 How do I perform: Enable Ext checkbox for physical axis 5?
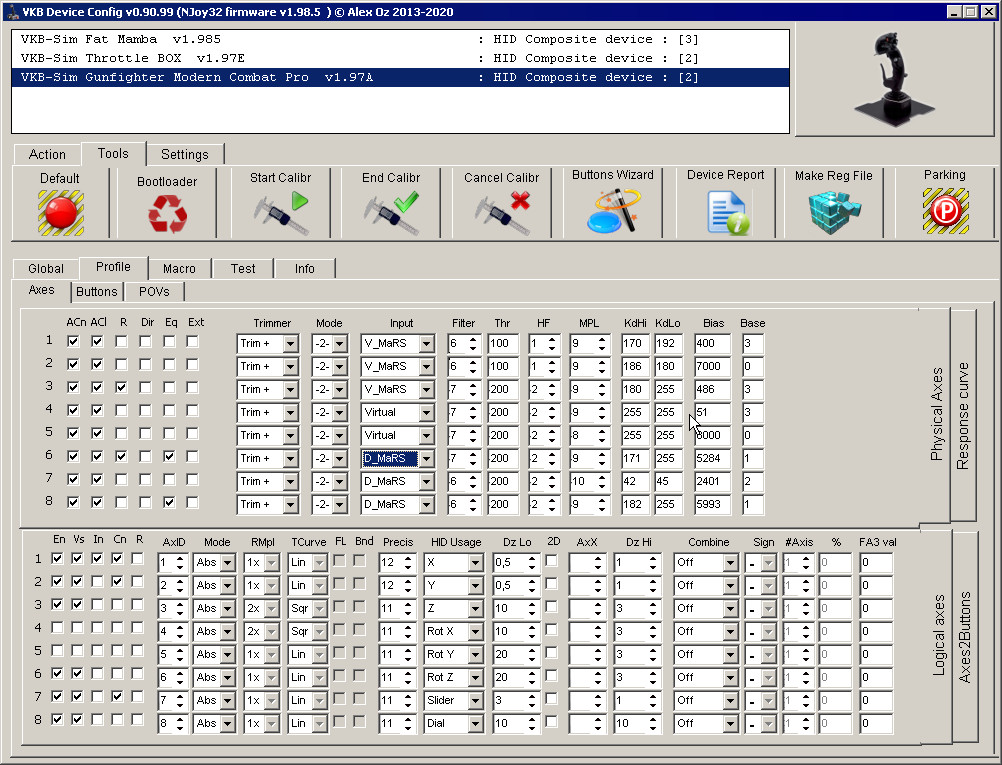point(192,433)
